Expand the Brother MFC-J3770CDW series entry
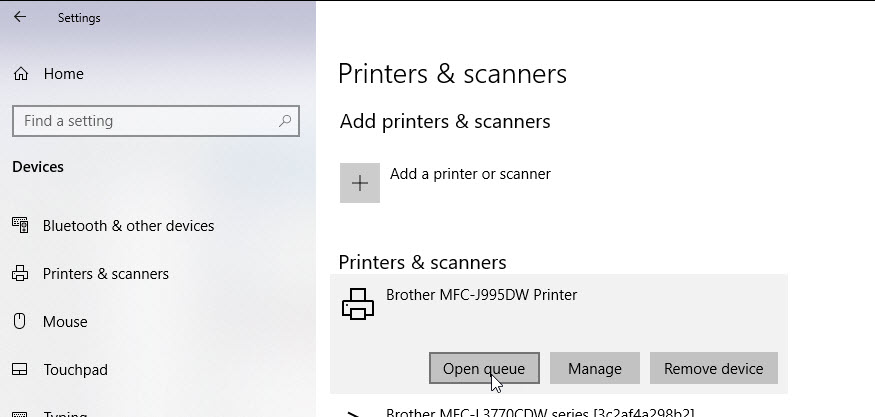This screenshot has height=417, width=875. click(x=540, y=412)
